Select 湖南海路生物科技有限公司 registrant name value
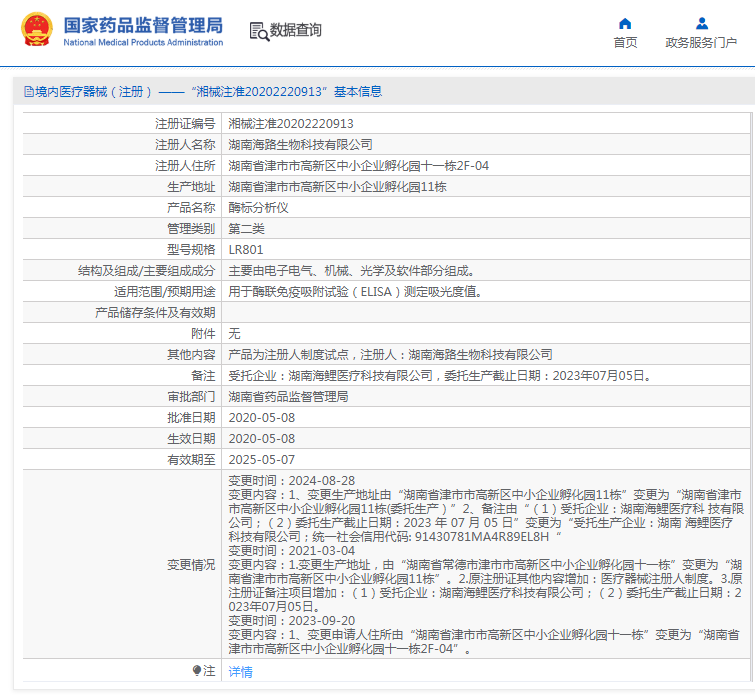 pyautogui.click(x=300, y=144)
